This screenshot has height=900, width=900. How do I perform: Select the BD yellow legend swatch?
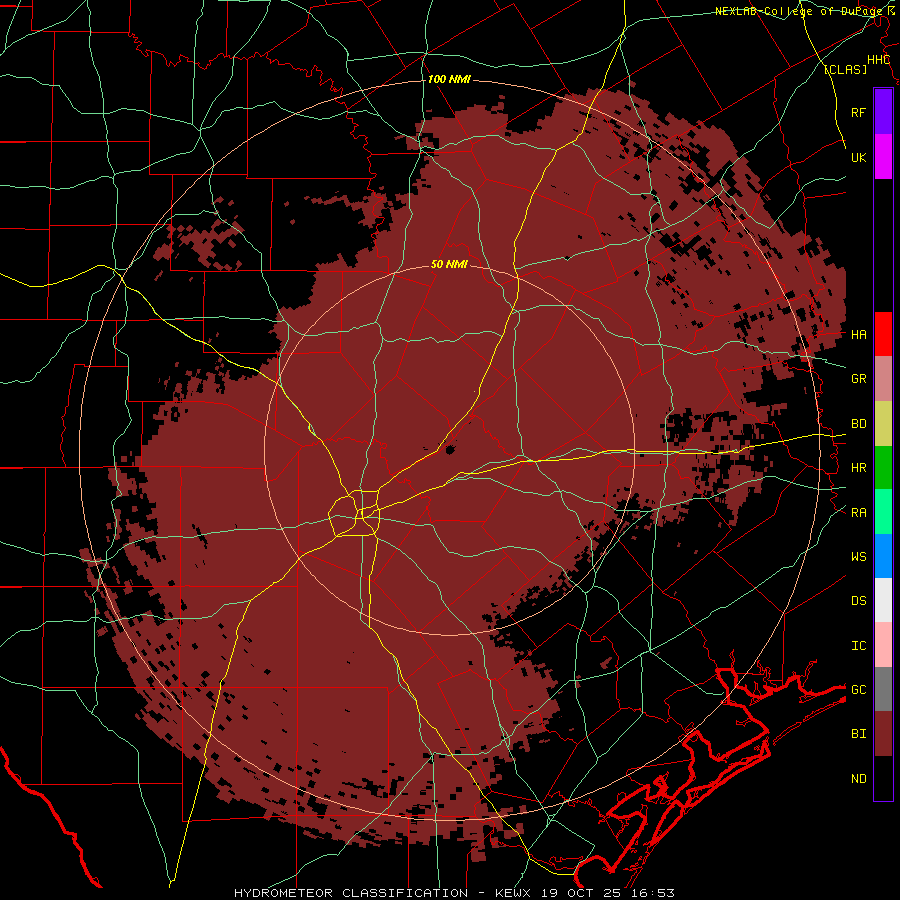point(883,423)
